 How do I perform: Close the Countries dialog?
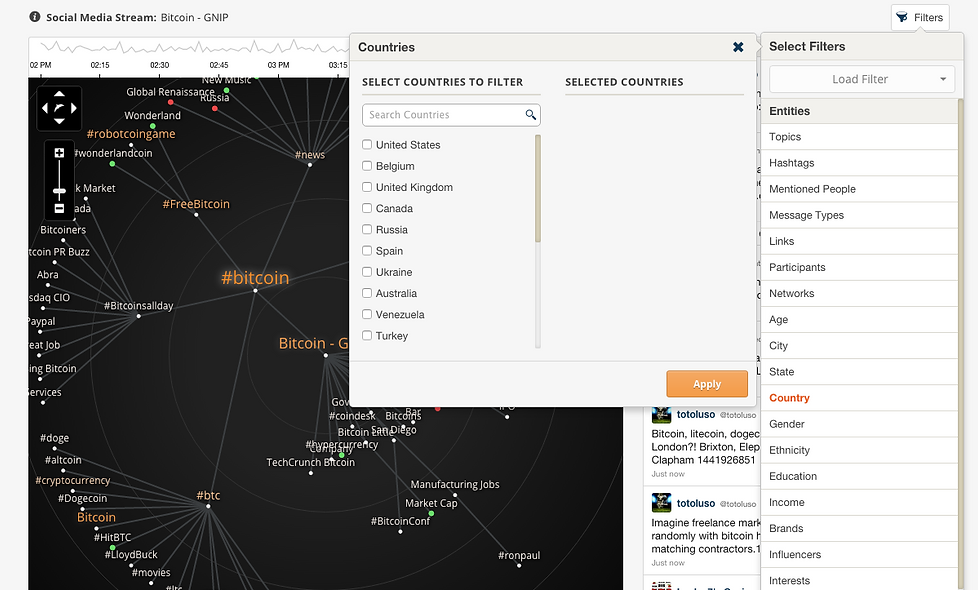[738, 47]
